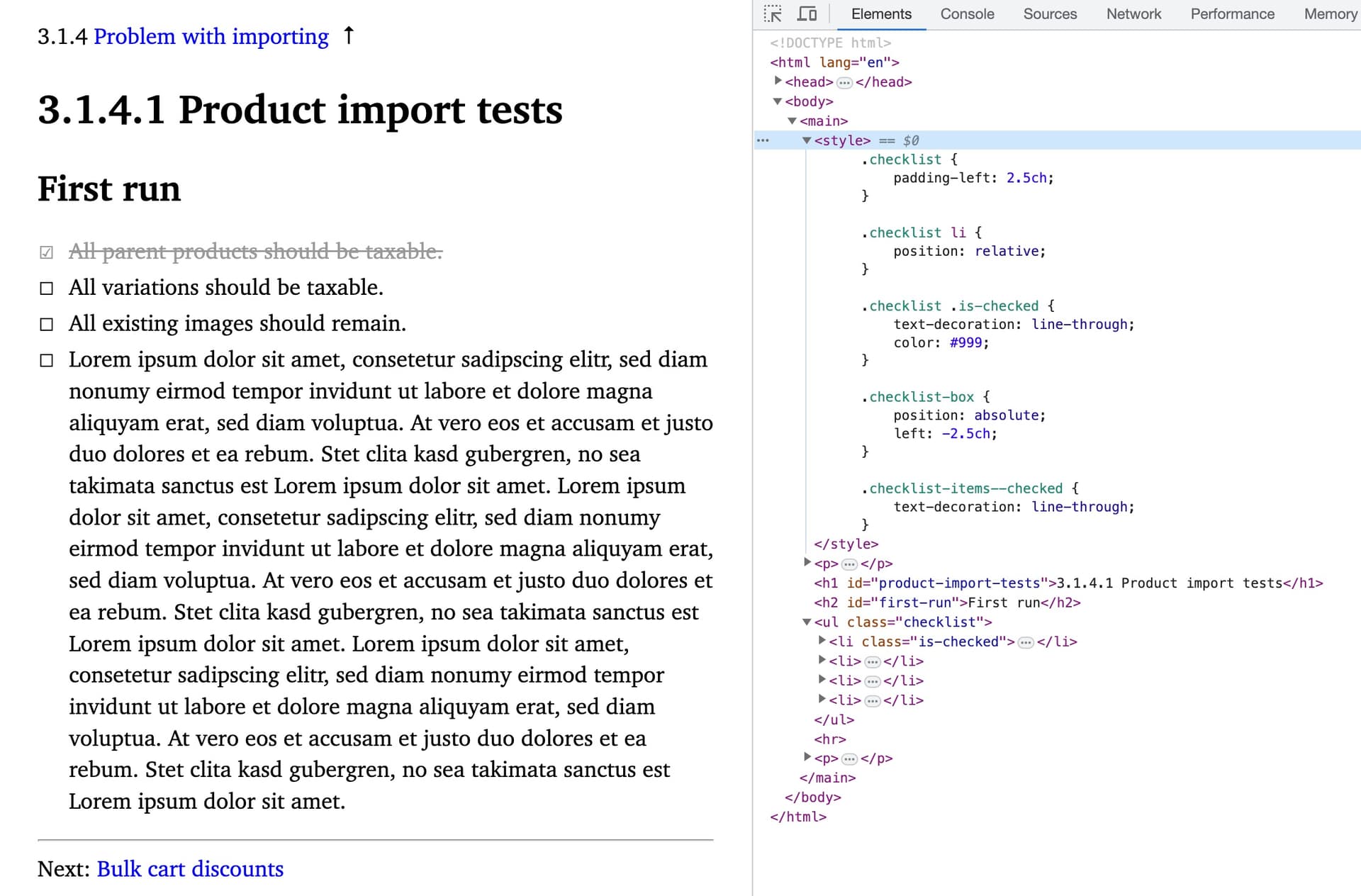Click the 'First run' heading
Viewport: 1361px width, 896px height.
(109, 189)
